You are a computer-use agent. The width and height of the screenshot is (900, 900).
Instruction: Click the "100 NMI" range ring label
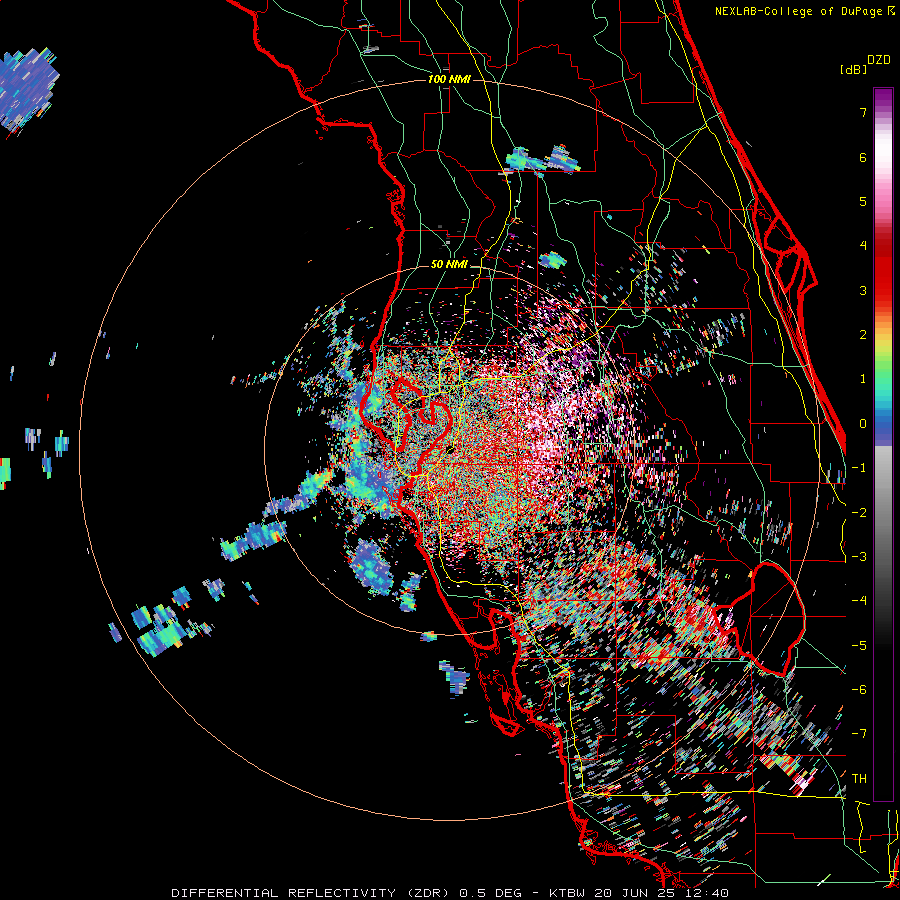coord(449,79)
